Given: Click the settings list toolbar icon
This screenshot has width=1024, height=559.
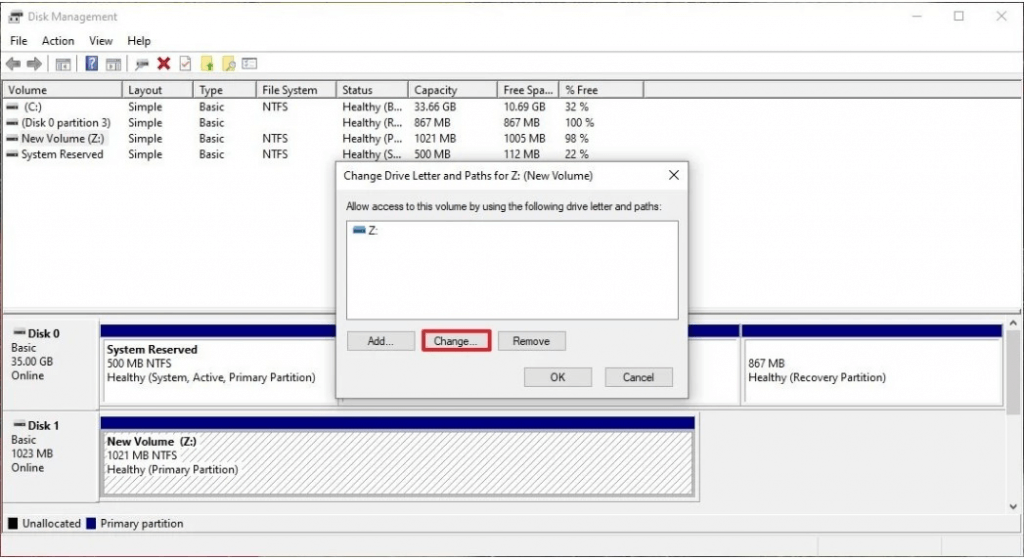Looking at the screenshot, I should tap(249, 63).
